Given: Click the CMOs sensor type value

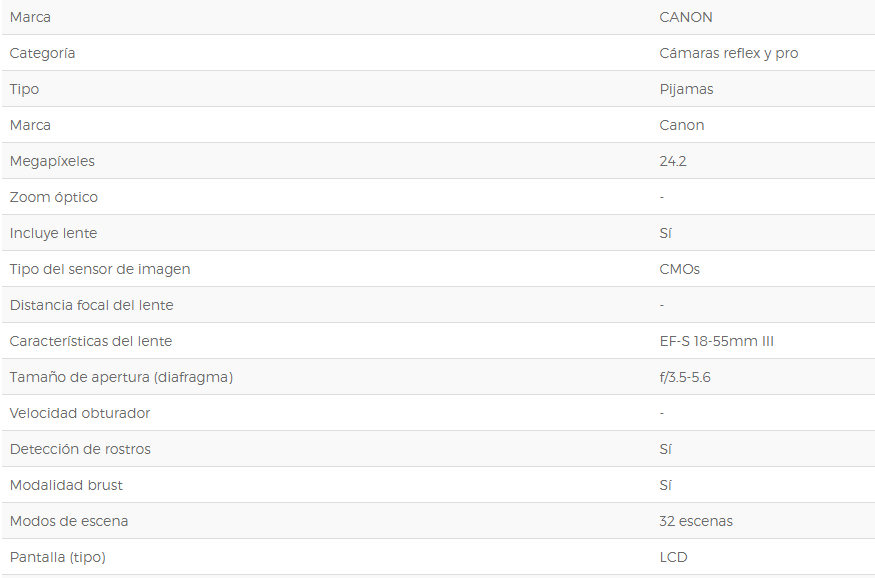Looking at the screenshot, I should click(x=680, y=269).
